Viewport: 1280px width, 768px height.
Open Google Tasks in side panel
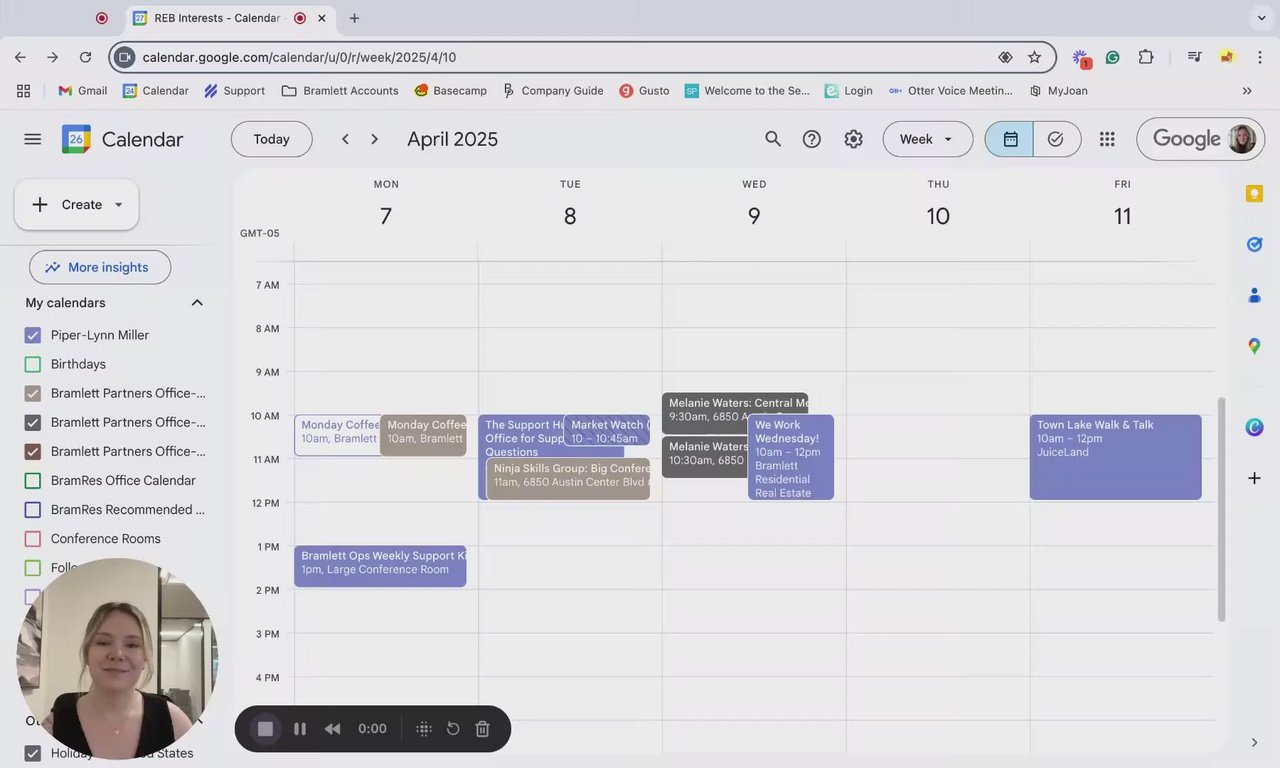(x=1254, y=244)
